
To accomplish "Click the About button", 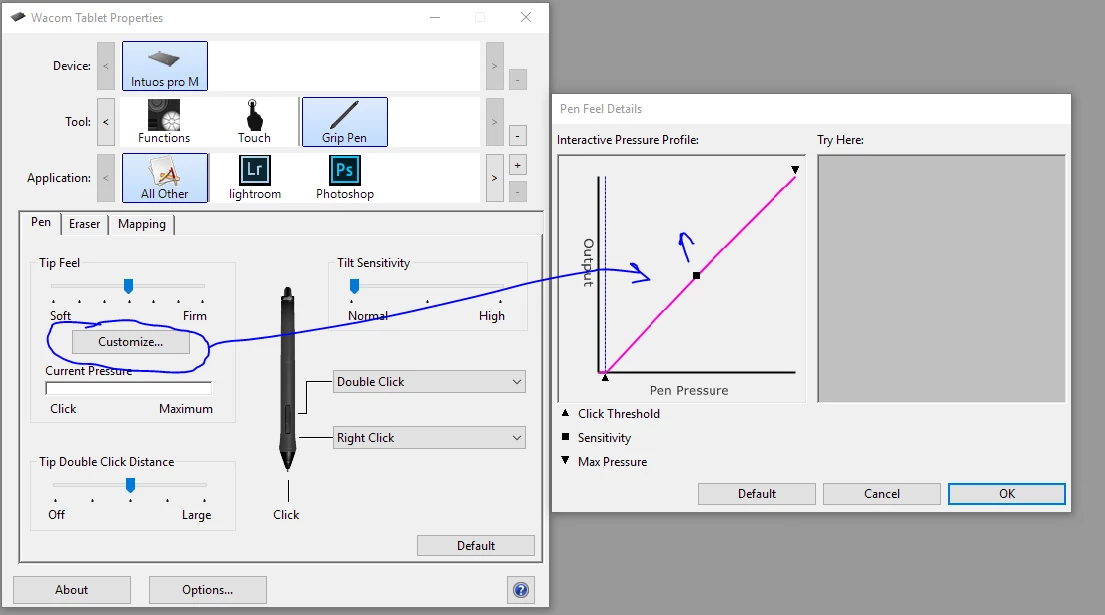I will click(x=72, y=590).
